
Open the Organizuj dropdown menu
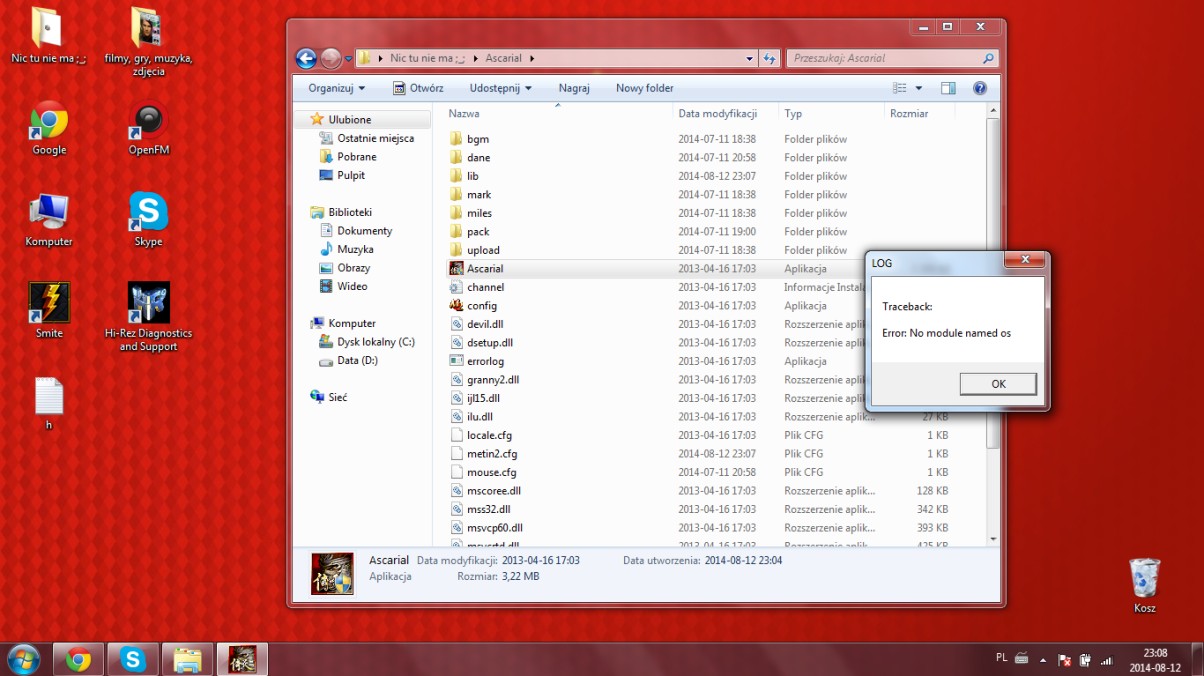pyautogui.click(x=337, y=88)
